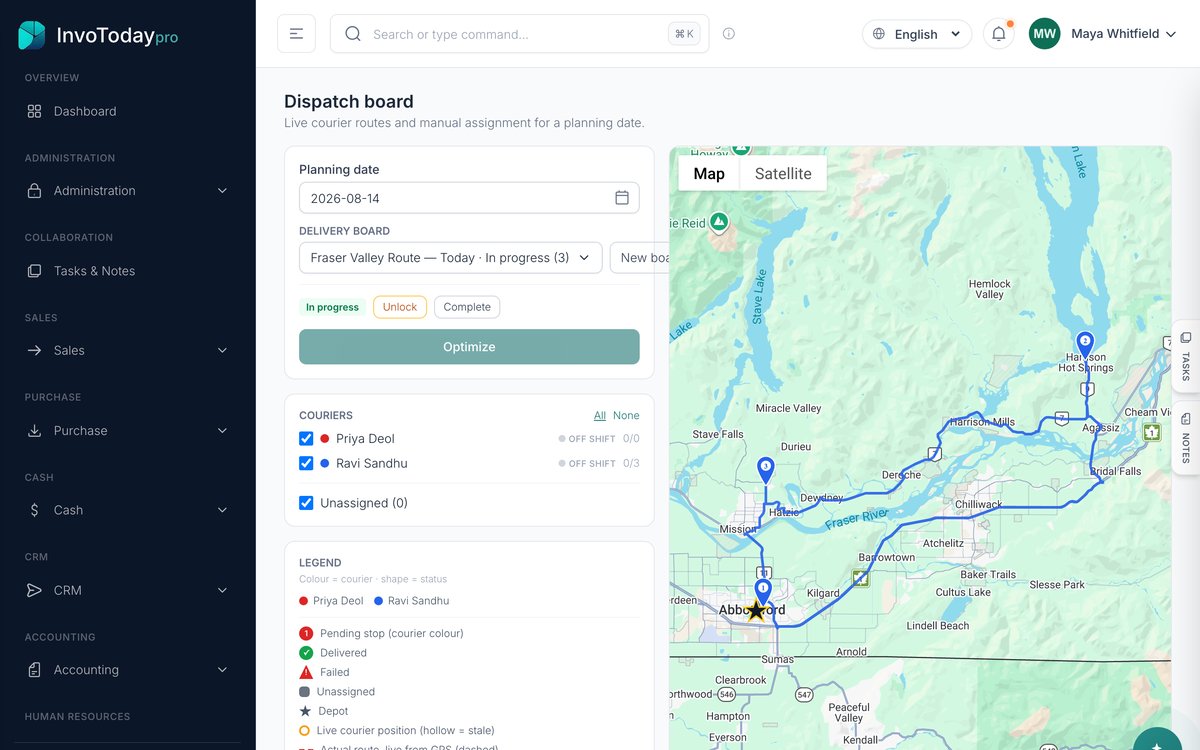The width and height of the screenshot is (1200, 750).
Task: Click the InvoToday pro logo icon
Action: (32, 35)
